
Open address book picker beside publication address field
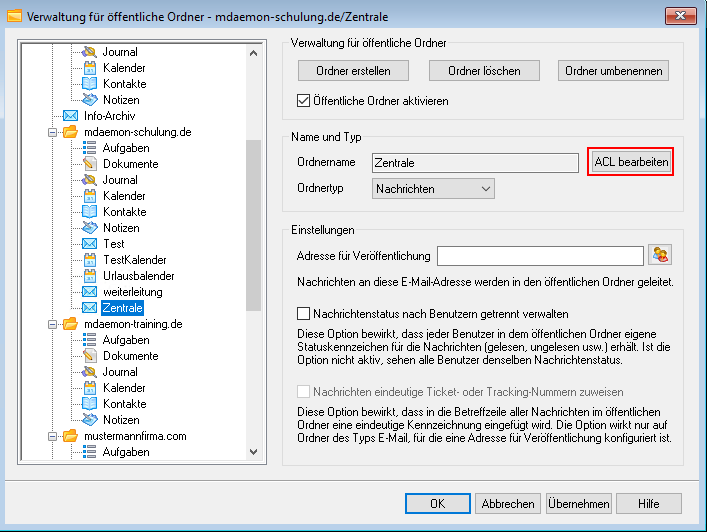tap(659, 256)
